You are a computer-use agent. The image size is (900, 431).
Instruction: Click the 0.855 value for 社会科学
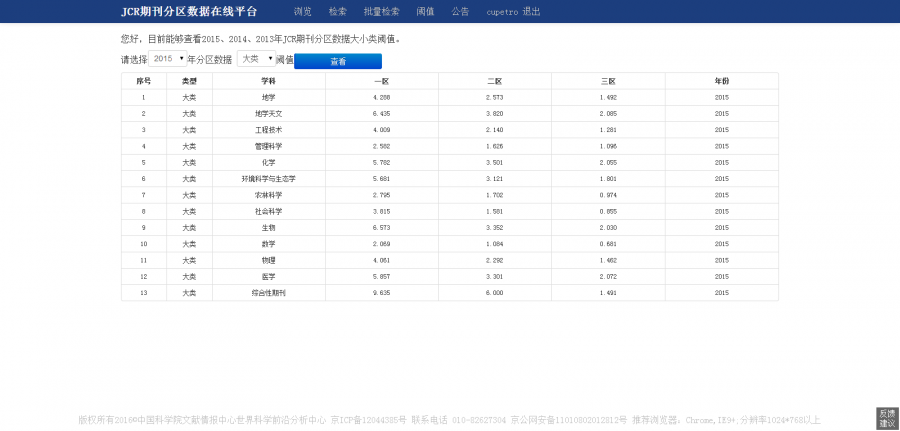pos(608,211)
